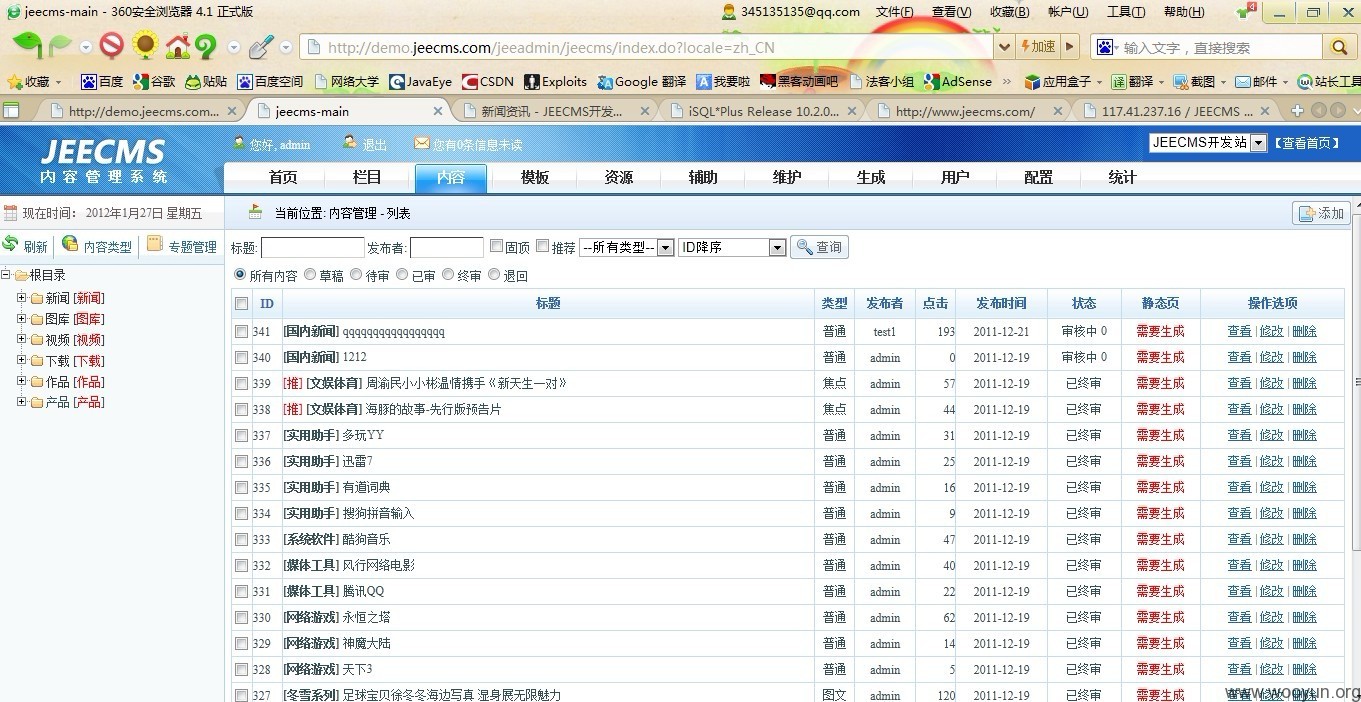The height and width of the screenshot is (702, 1361).
Task: Toggle the 推荐 checkbox
Action: [x=542, y=246]
